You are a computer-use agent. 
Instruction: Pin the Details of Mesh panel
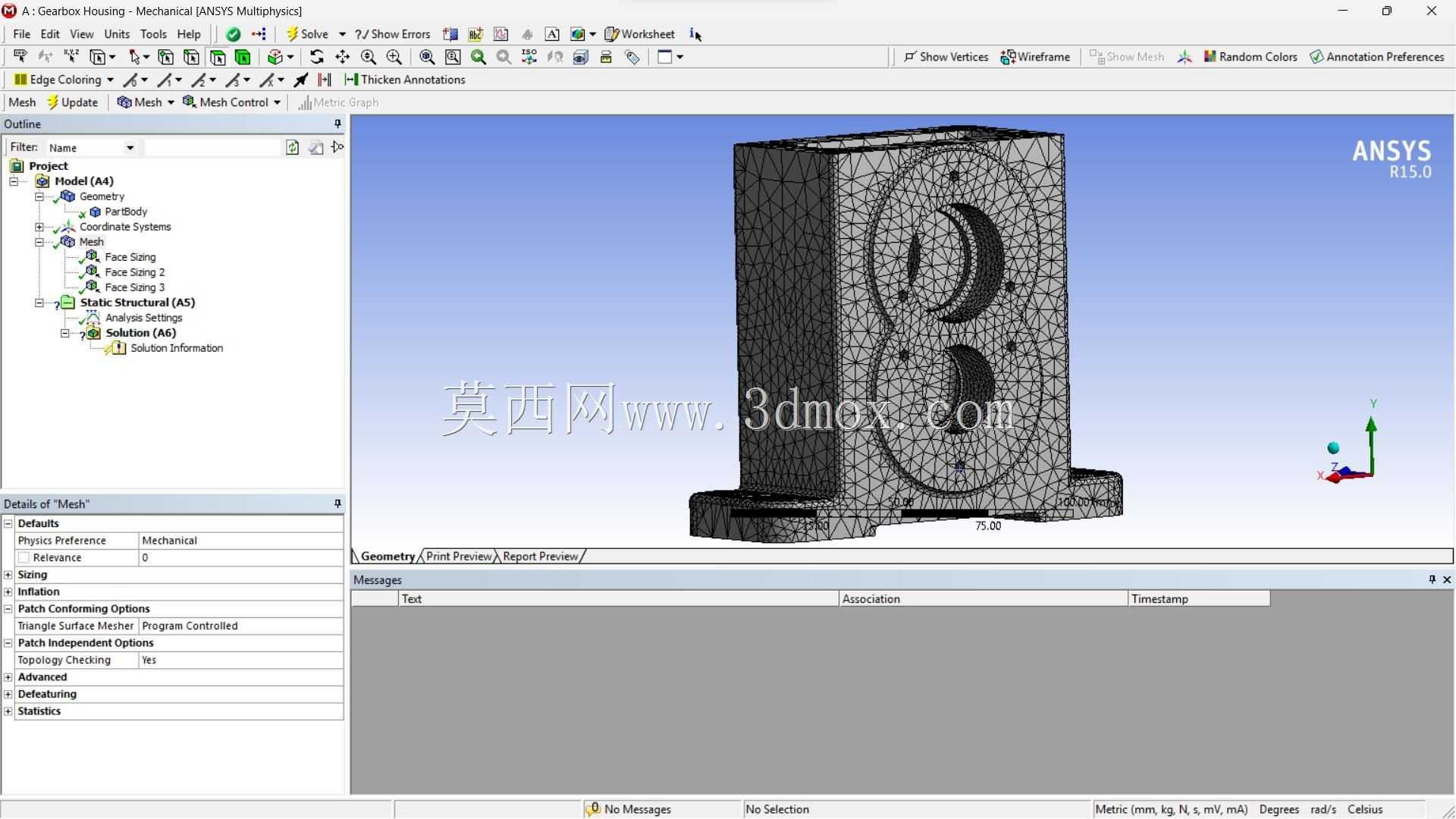coord(337,504)
